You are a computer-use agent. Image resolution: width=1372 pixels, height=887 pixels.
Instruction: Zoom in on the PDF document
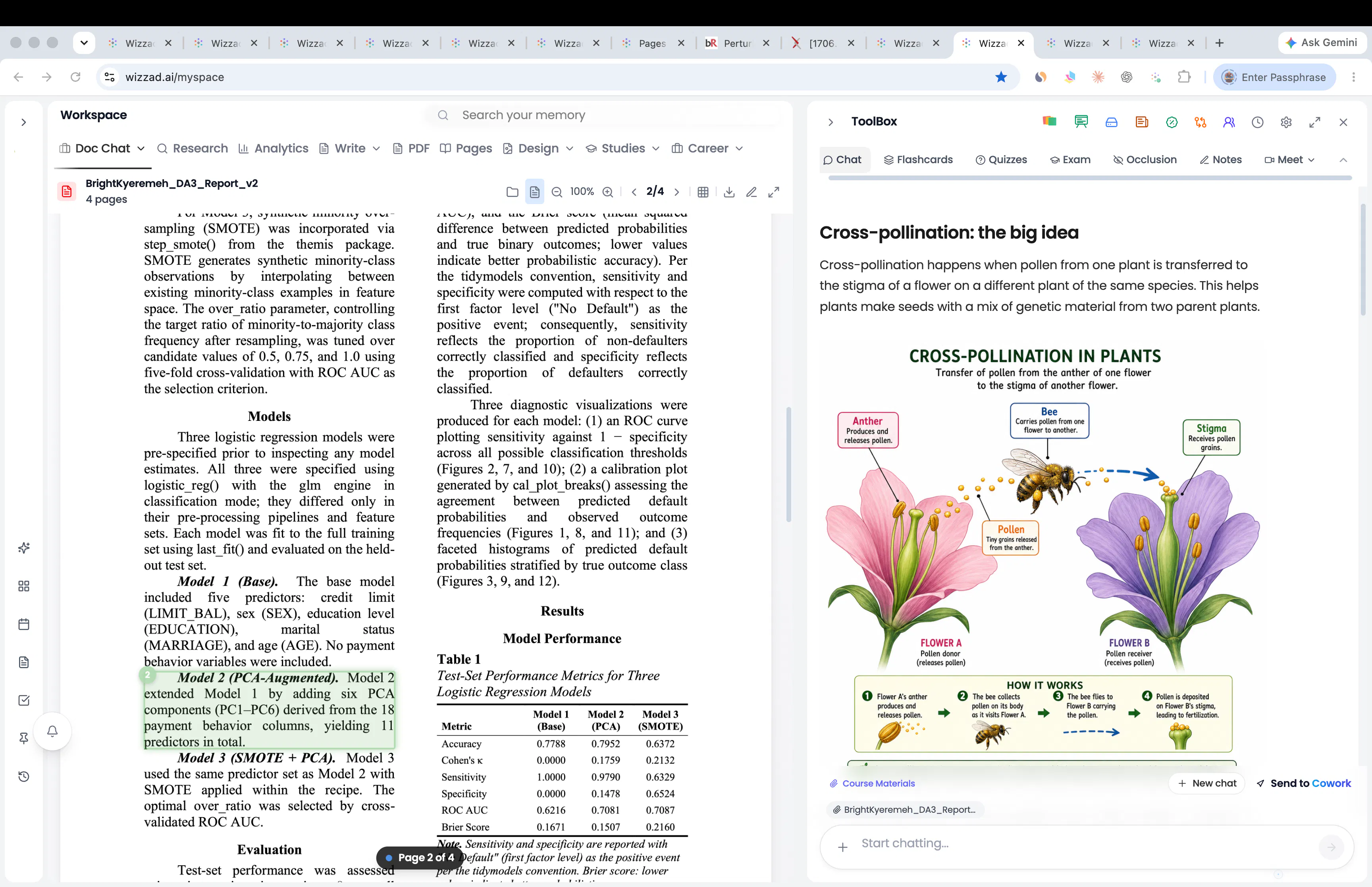tap(607, 192)
